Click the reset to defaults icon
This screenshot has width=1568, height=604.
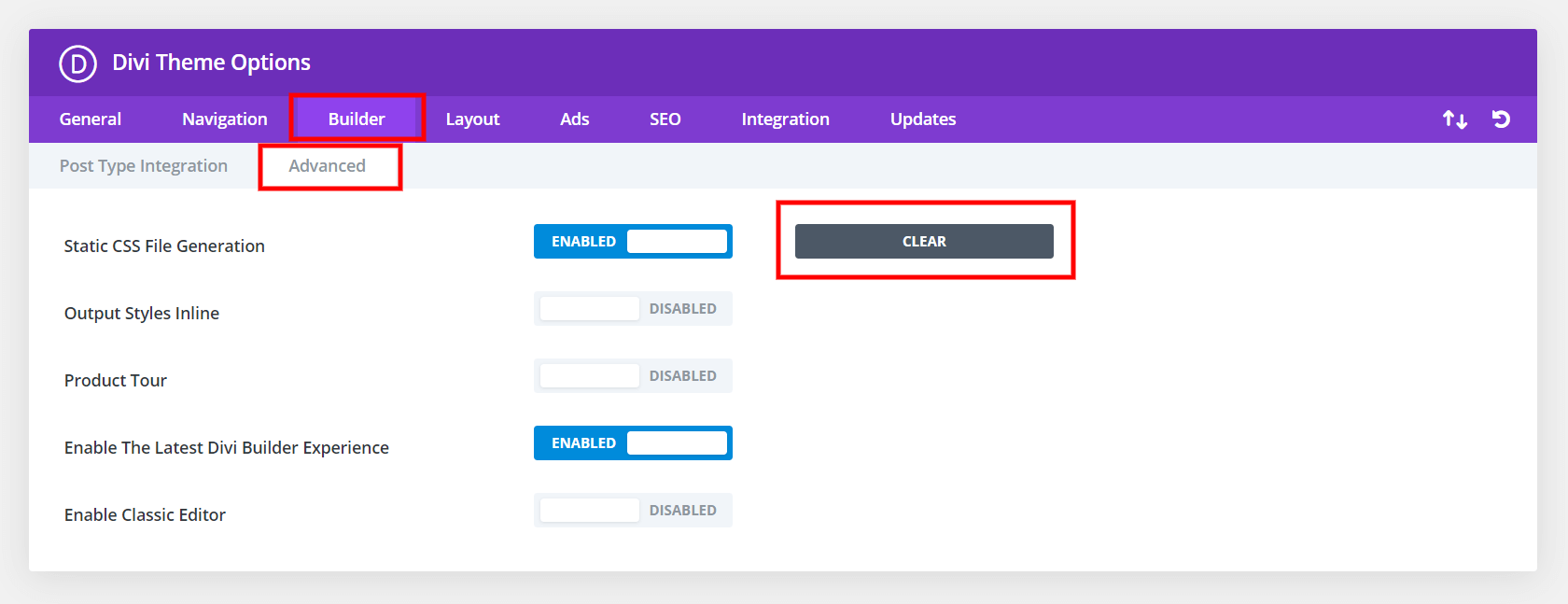1501,119
